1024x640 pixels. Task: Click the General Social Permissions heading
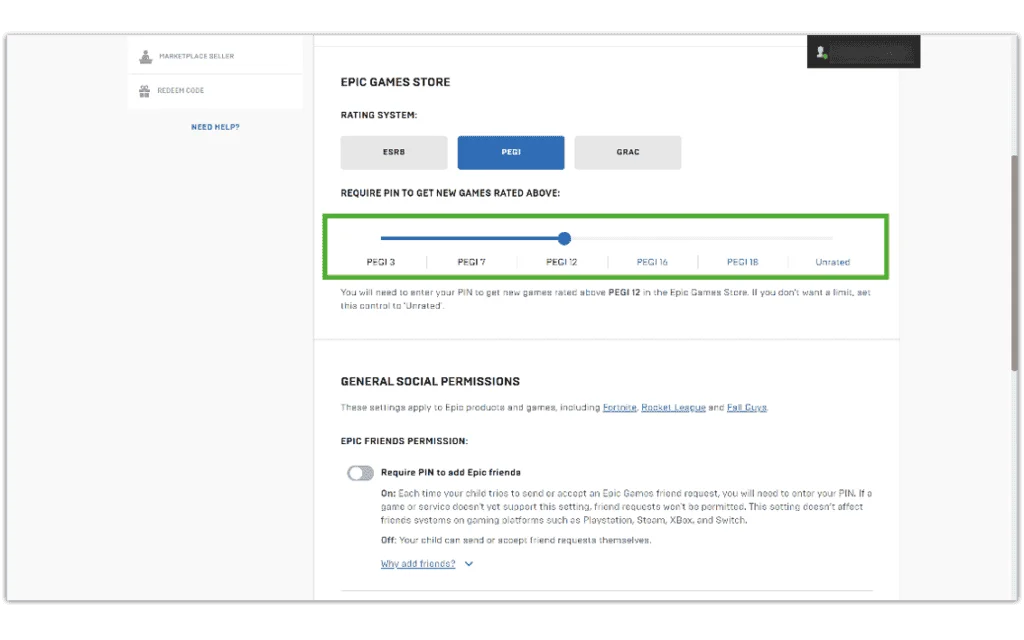tap(430, 381)
